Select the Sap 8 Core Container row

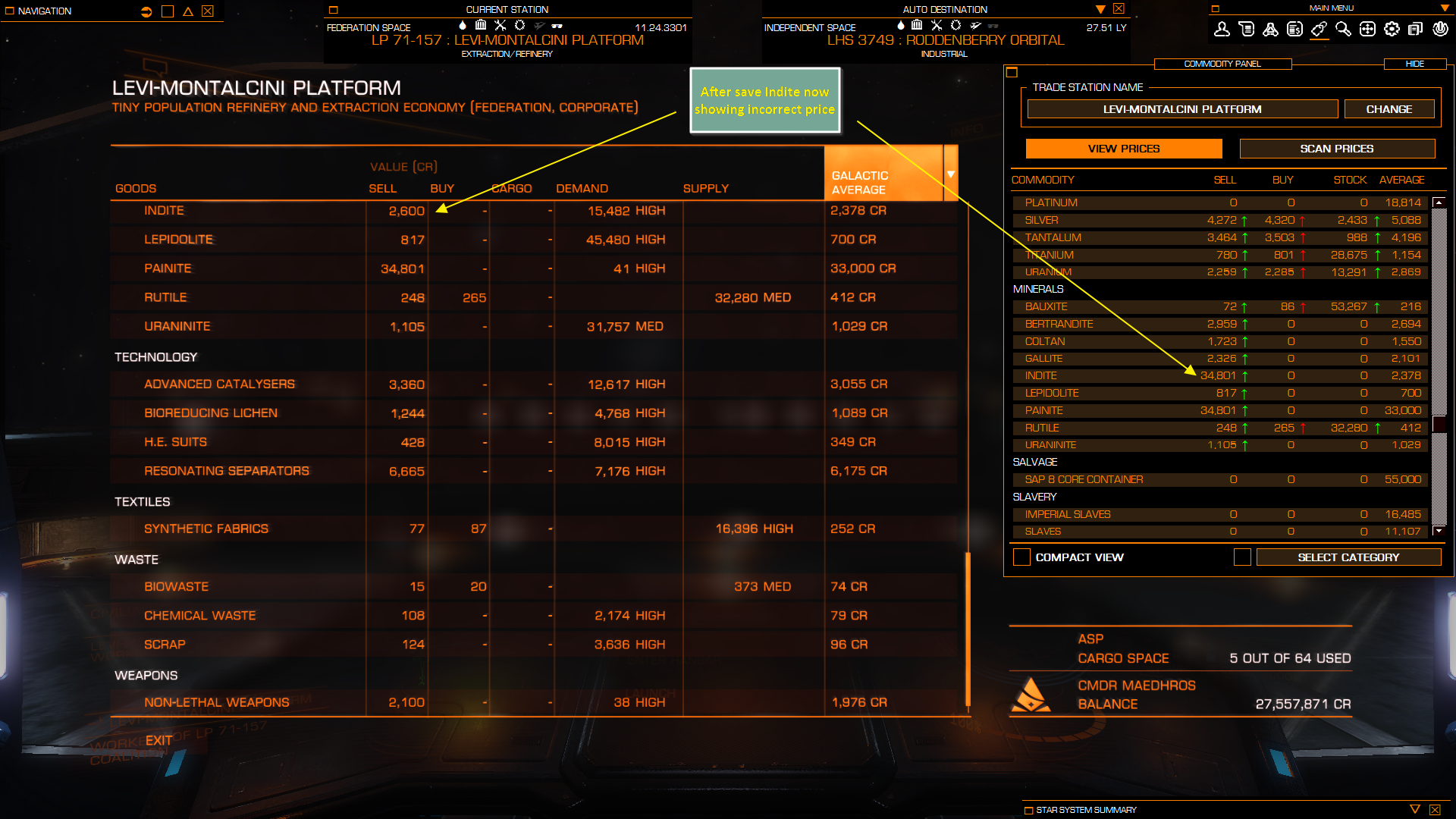pyautogui.click(x=1221, y=479)
